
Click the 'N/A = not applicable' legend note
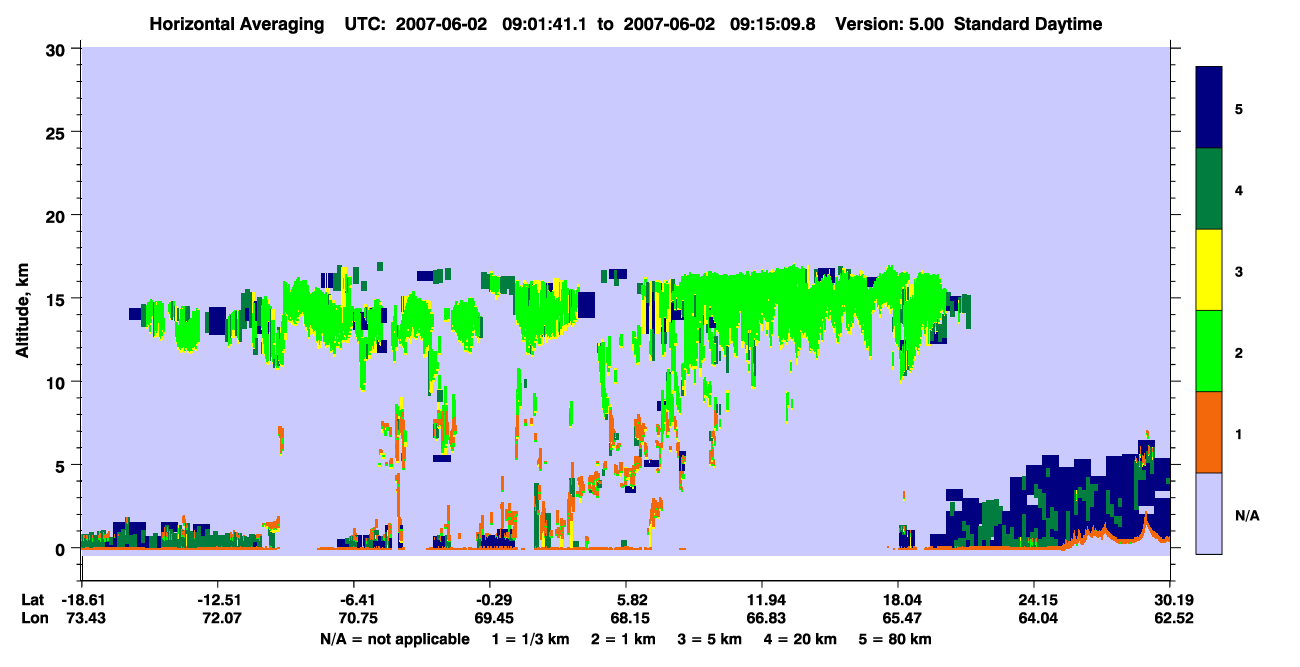click(395, 639)
